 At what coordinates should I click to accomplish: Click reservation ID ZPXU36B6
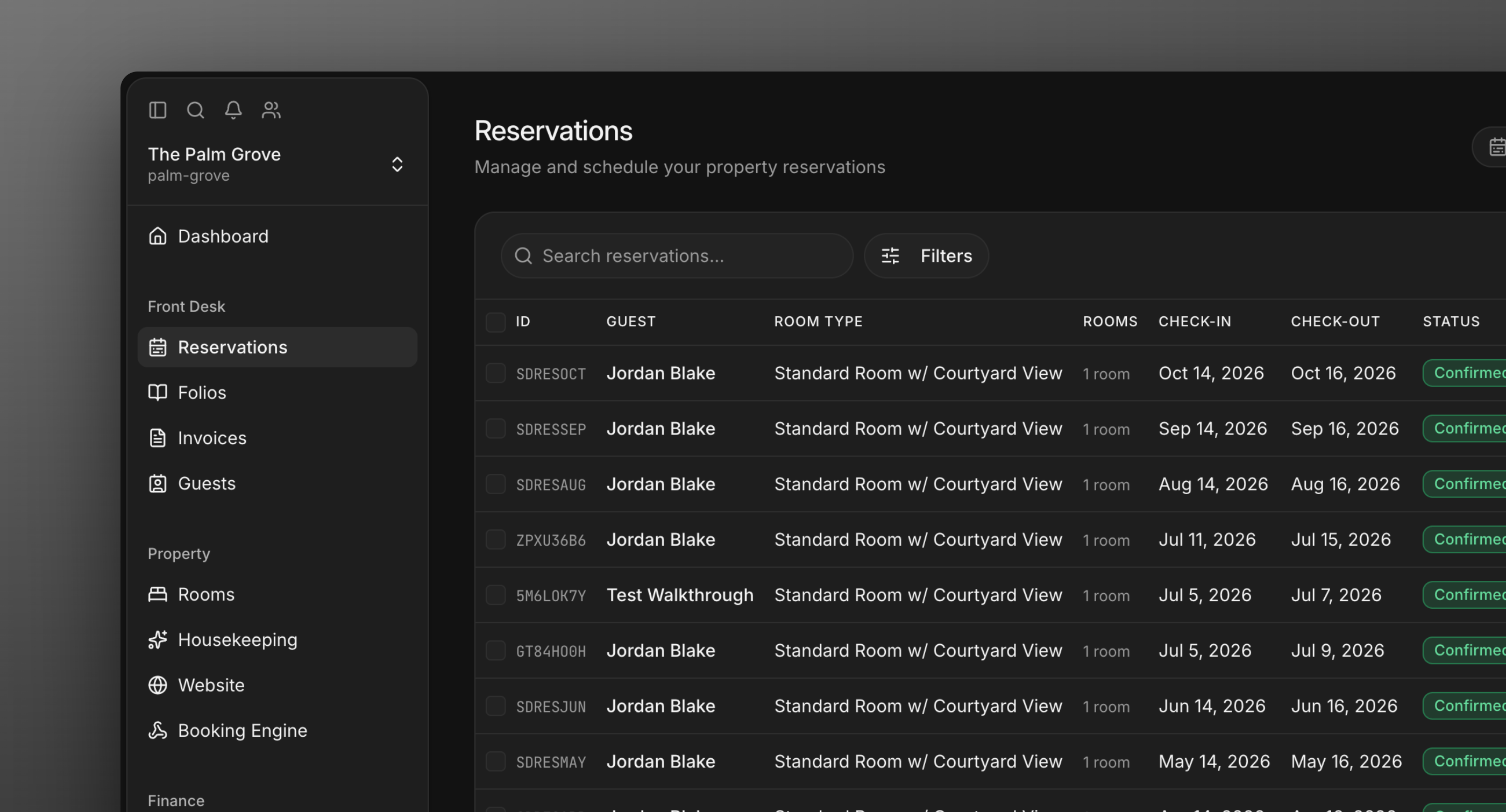point(551,541)
